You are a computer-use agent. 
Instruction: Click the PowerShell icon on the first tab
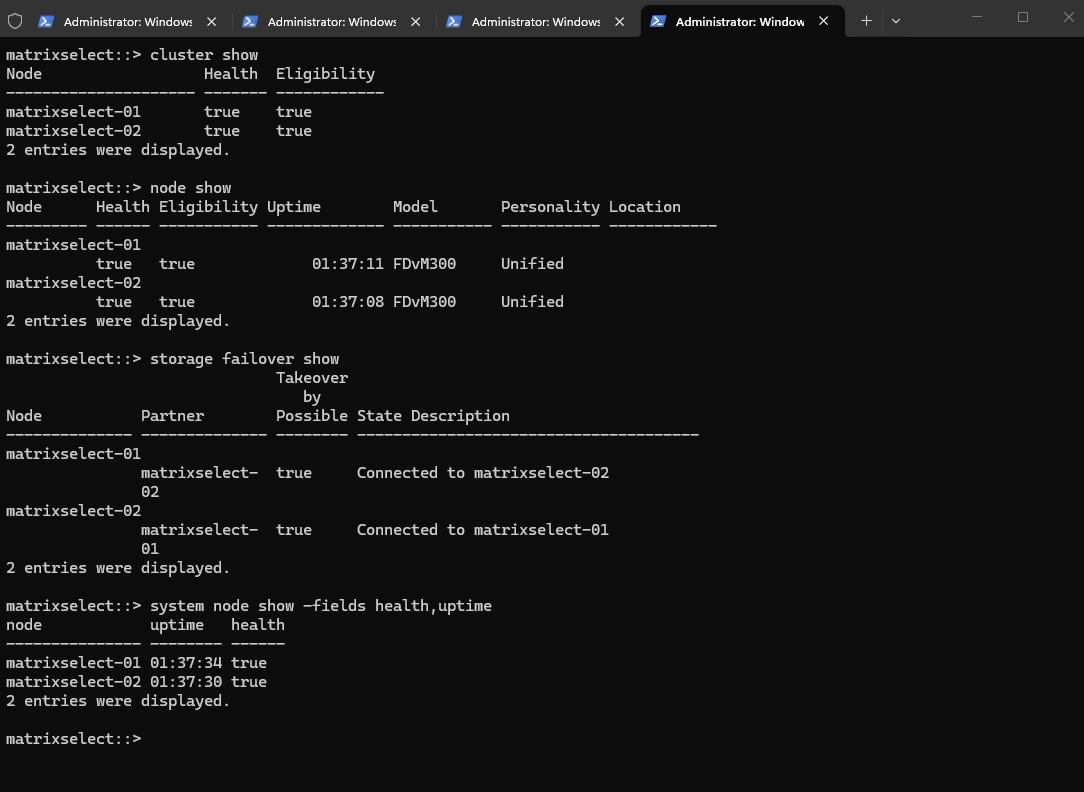pyautogui.click(x=46, y=21)
